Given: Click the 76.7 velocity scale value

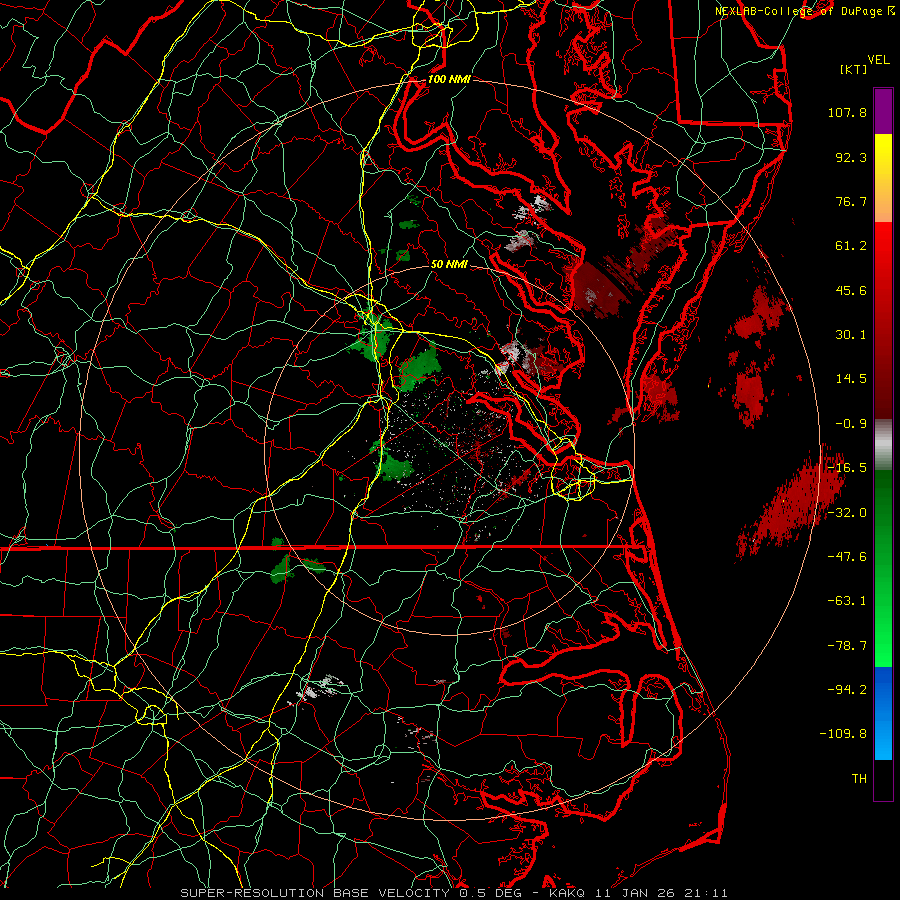Looking at the screenshot, I should pyautogui.click(x=851, y=201).
